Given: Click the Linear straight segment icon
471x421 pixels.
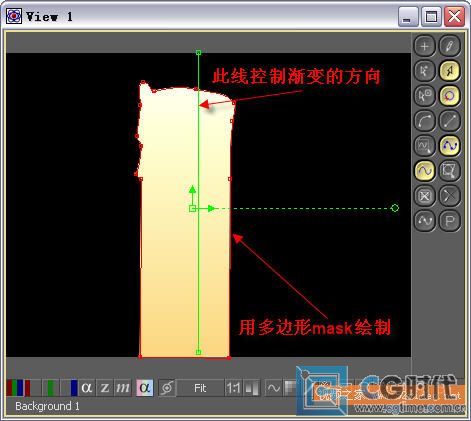Looking at the screenshot, I should click(x=449, y=121).
